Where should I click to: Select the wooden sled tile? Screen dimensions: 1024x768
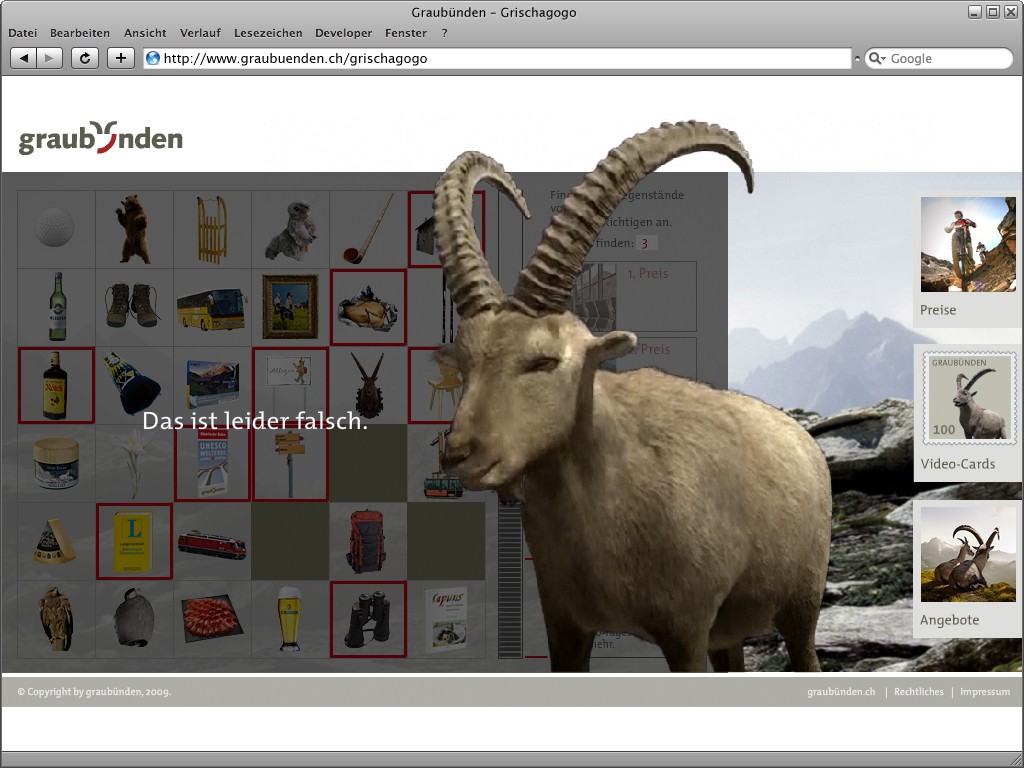(x=212, y=229)
